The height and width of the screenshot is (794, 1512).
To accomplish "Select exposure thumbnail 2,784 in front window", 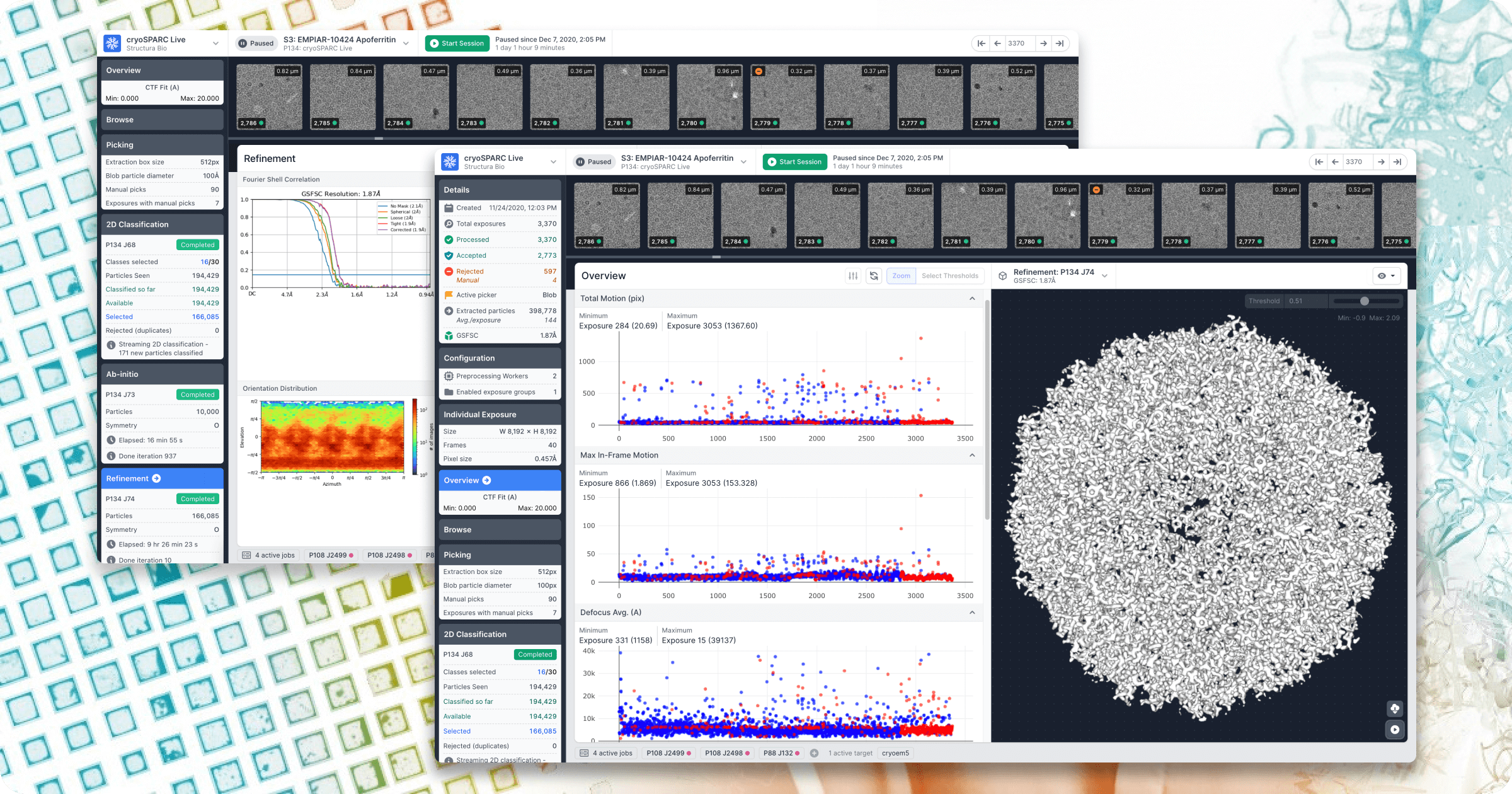I will pyautogui.click(x=753, y=215).
